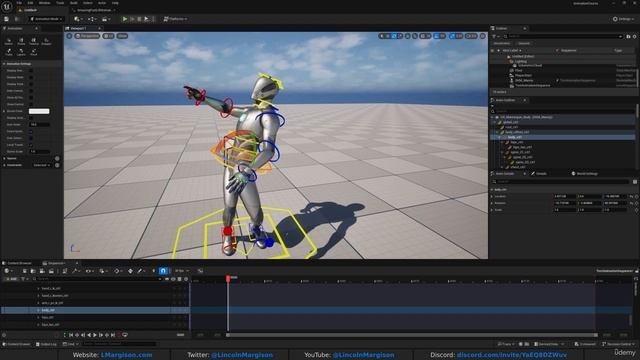
Task: Open the Pivot tool in the Animation panel
Action: pyautogui.click(x=33, y=52)
